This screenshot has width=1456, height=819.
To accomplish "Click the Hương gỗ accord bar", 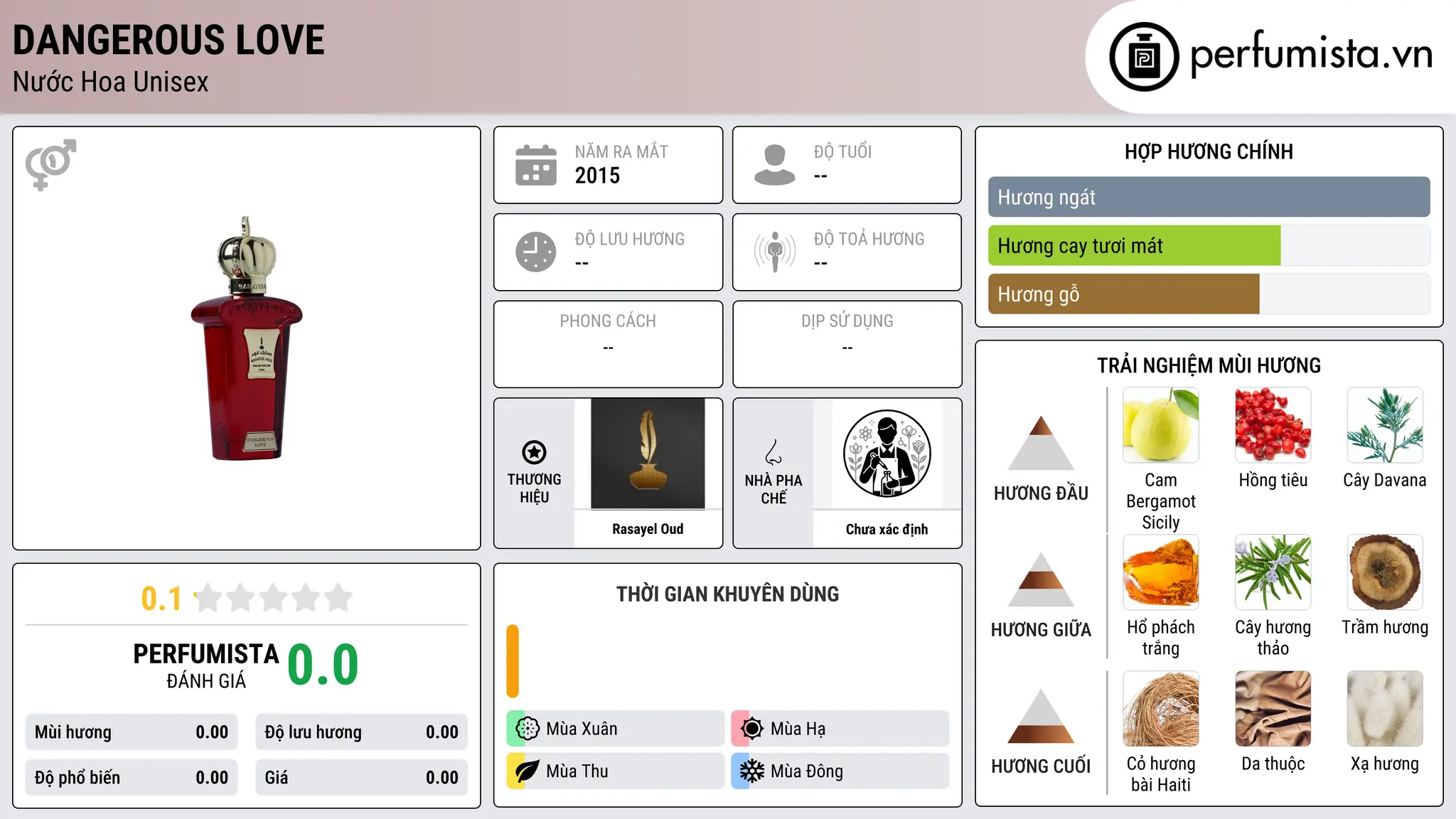I will [1209, 294].
